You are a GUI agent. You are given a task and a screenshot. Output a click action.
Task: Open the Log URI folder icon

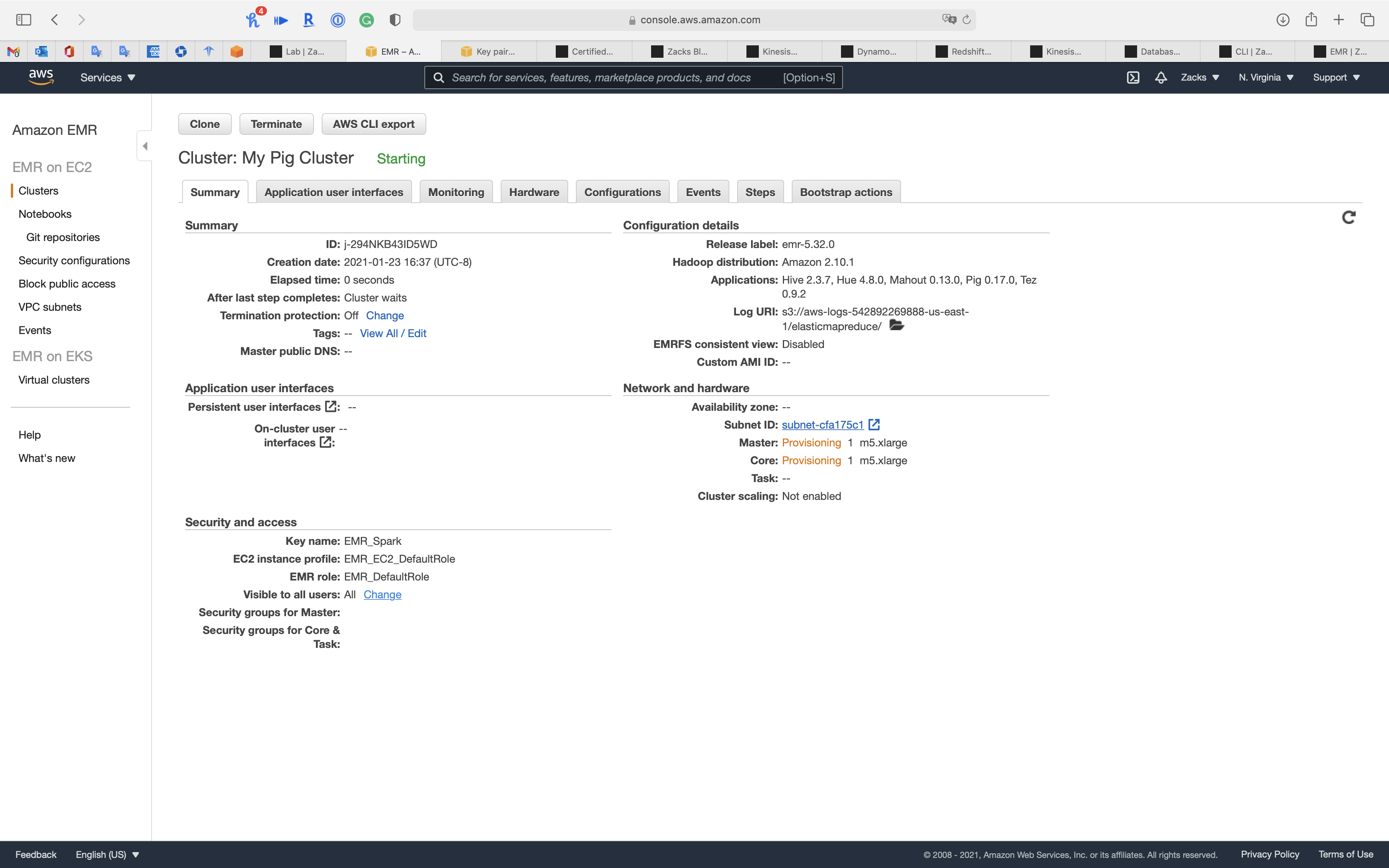pos(896,325)
